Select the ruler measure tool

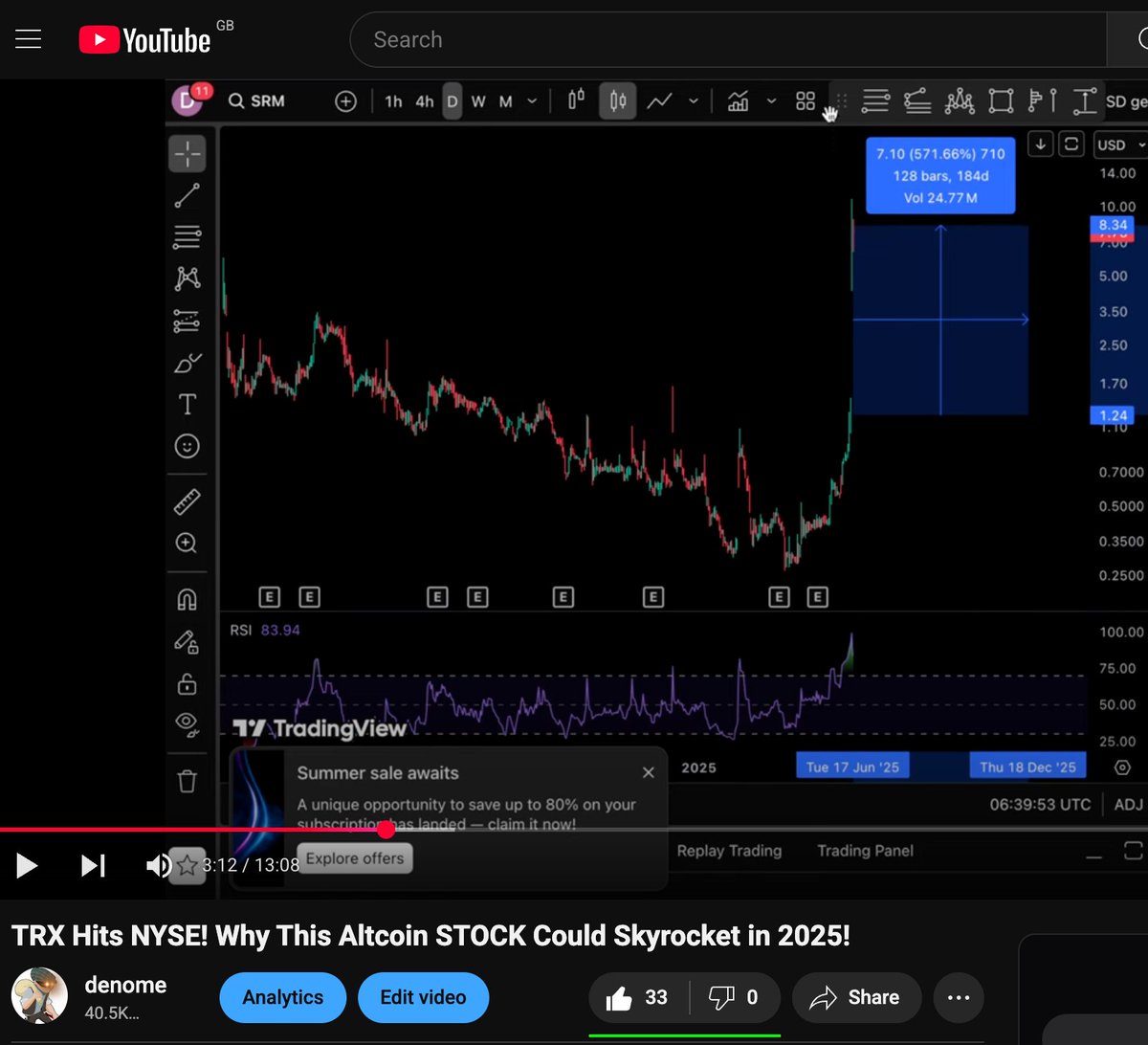[188, 501]
